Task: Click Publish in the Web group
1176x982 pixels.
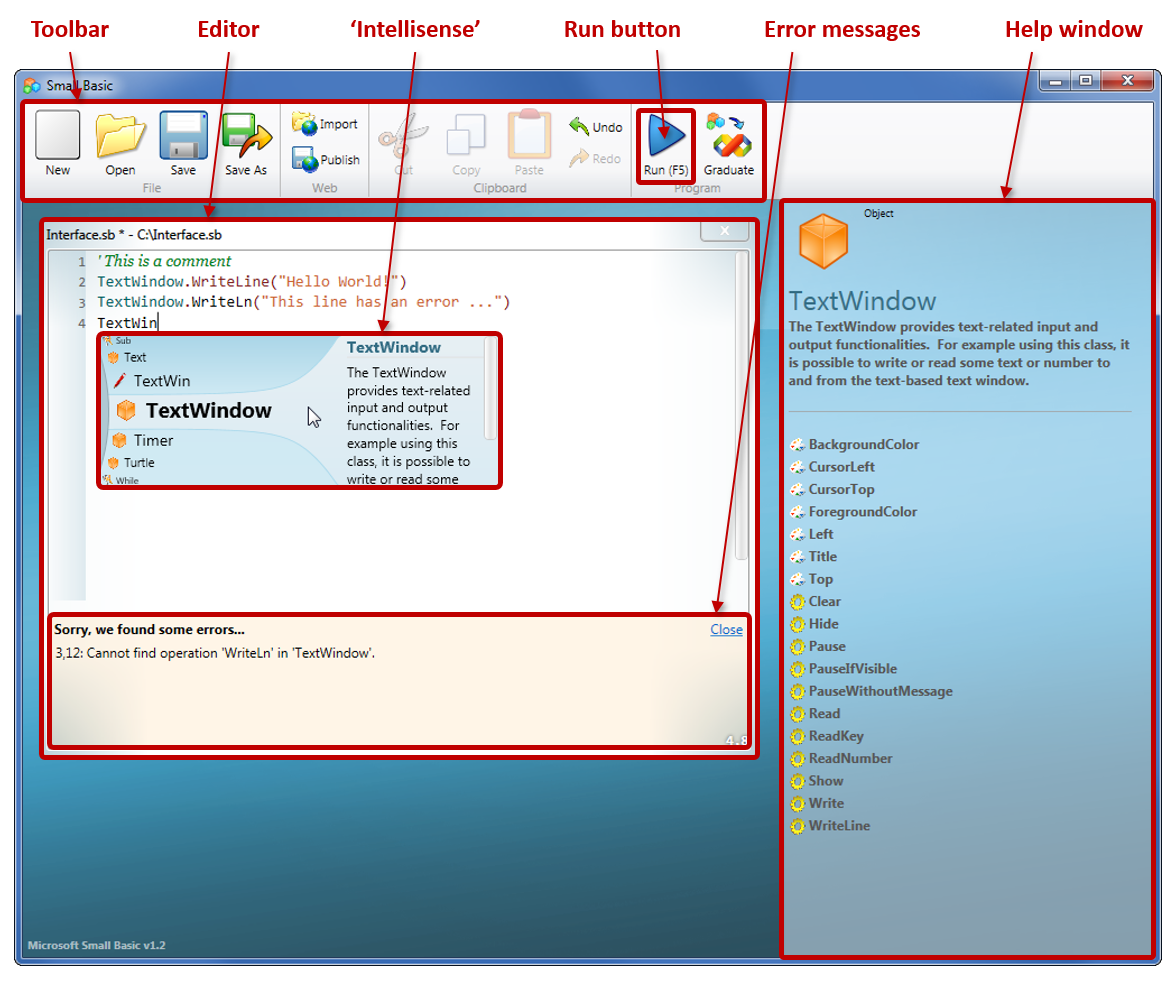Action: click(326, 159)
